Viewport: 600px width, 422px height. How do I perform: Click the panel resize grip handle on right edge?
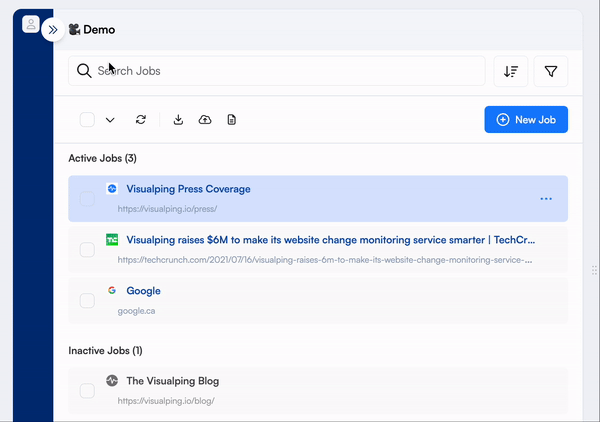tap(594, 270)
